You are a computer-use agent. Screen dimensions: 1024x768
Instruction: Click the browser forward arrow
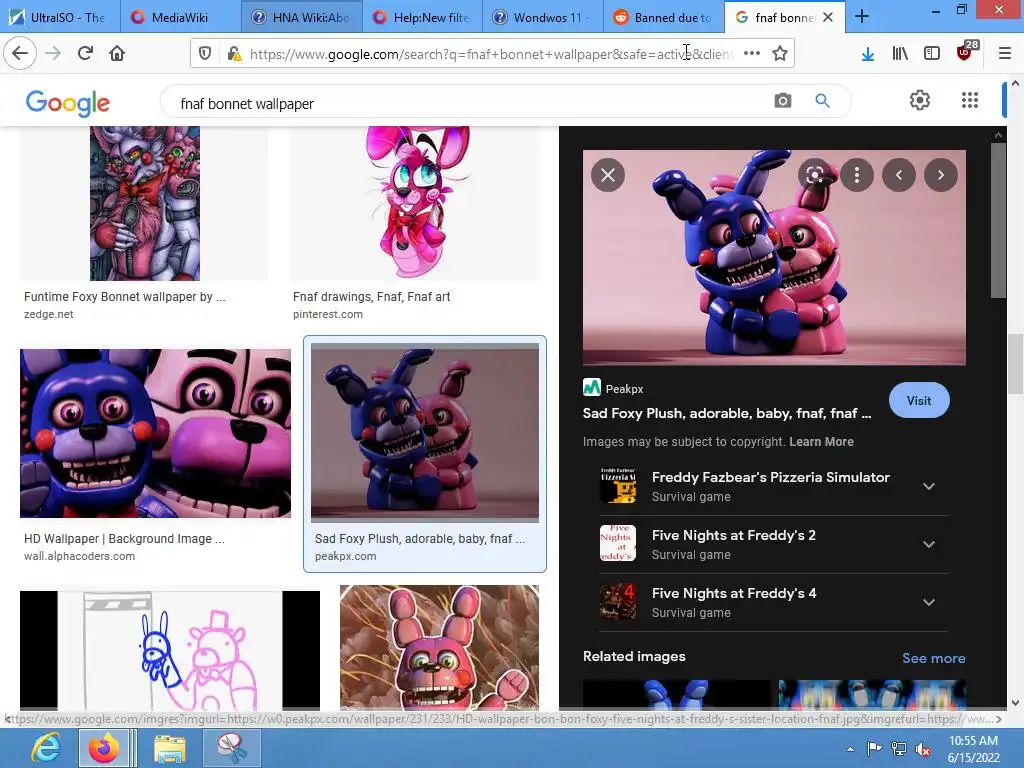pyautogui.click(x=53, y=53)
